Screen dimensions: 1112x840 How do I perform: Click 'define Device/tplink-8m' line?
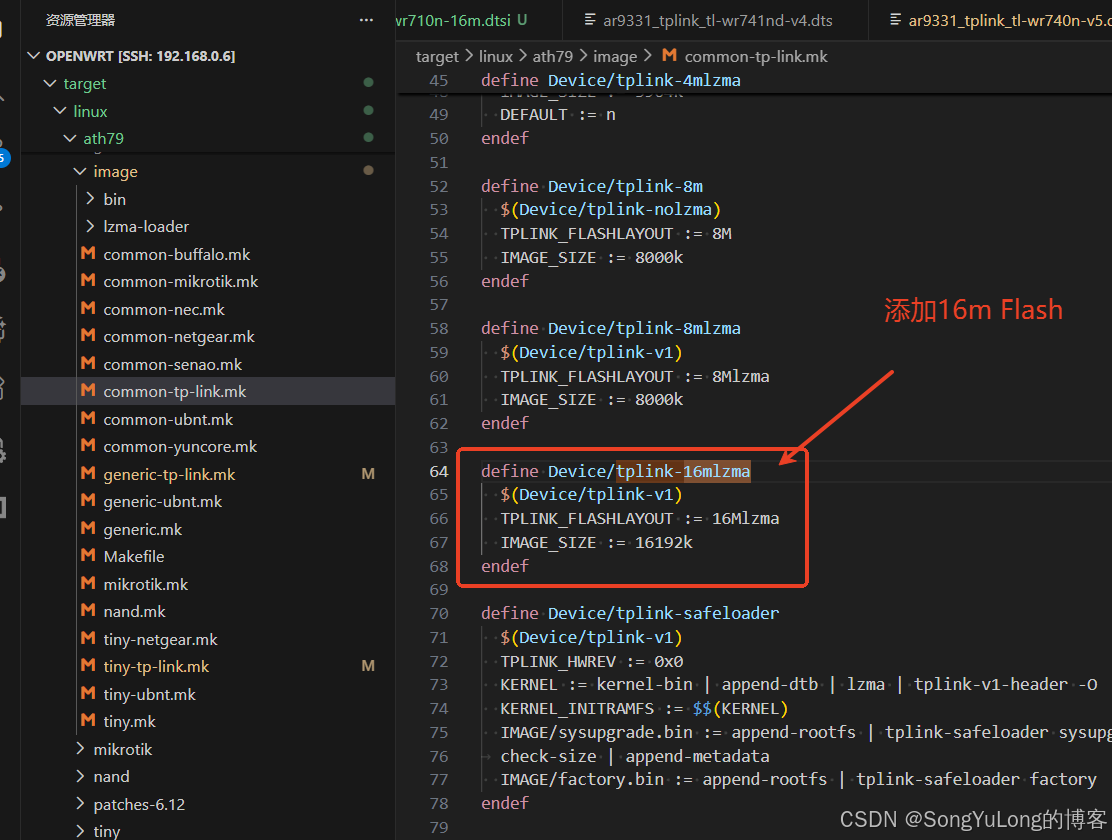[x=592, y=186]
